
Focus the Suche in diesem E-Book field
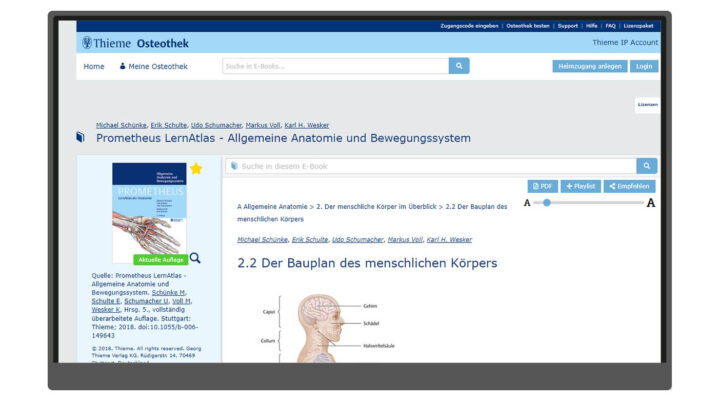click(431, 166)
